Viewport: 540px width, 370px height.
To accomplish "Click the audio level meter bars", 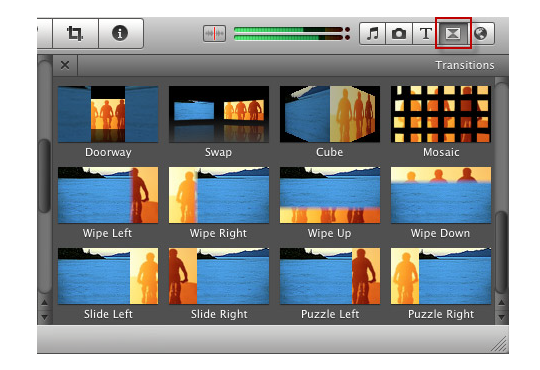I will click(292, 33).
